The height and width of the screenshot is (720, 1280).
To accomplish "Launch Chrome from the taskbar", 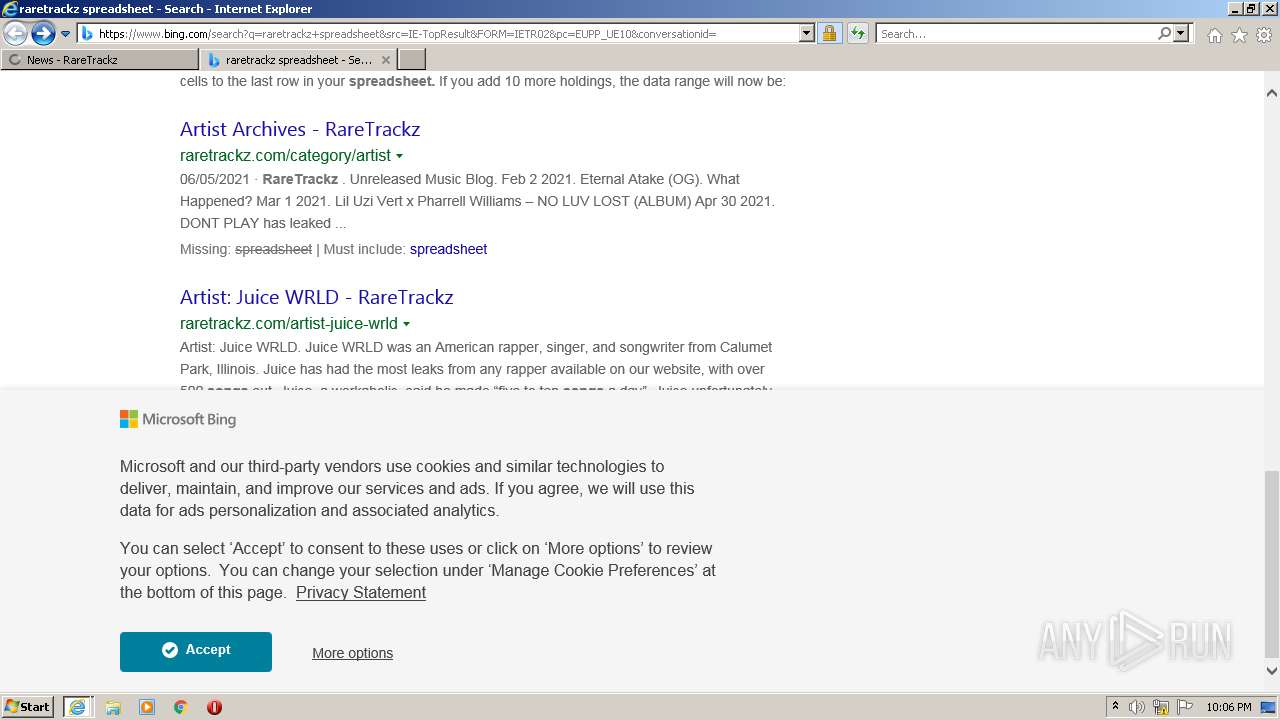I will 181,707.
